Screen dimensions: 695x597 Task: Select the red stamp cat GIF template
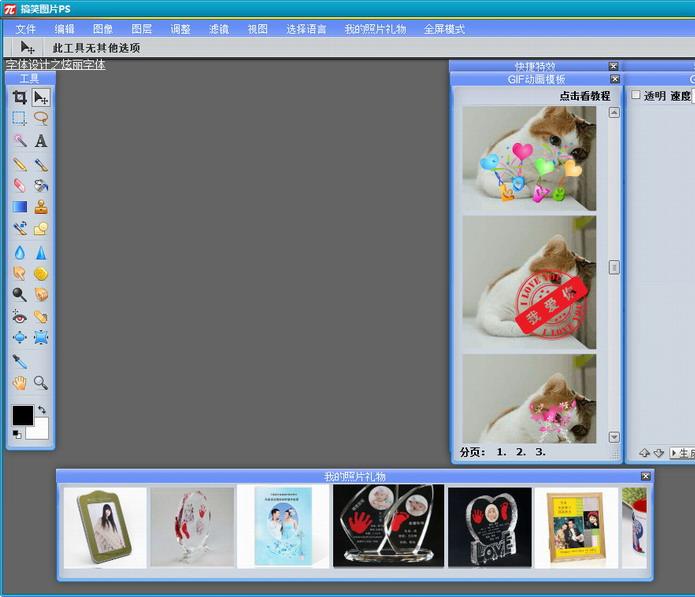click(529, 281)
